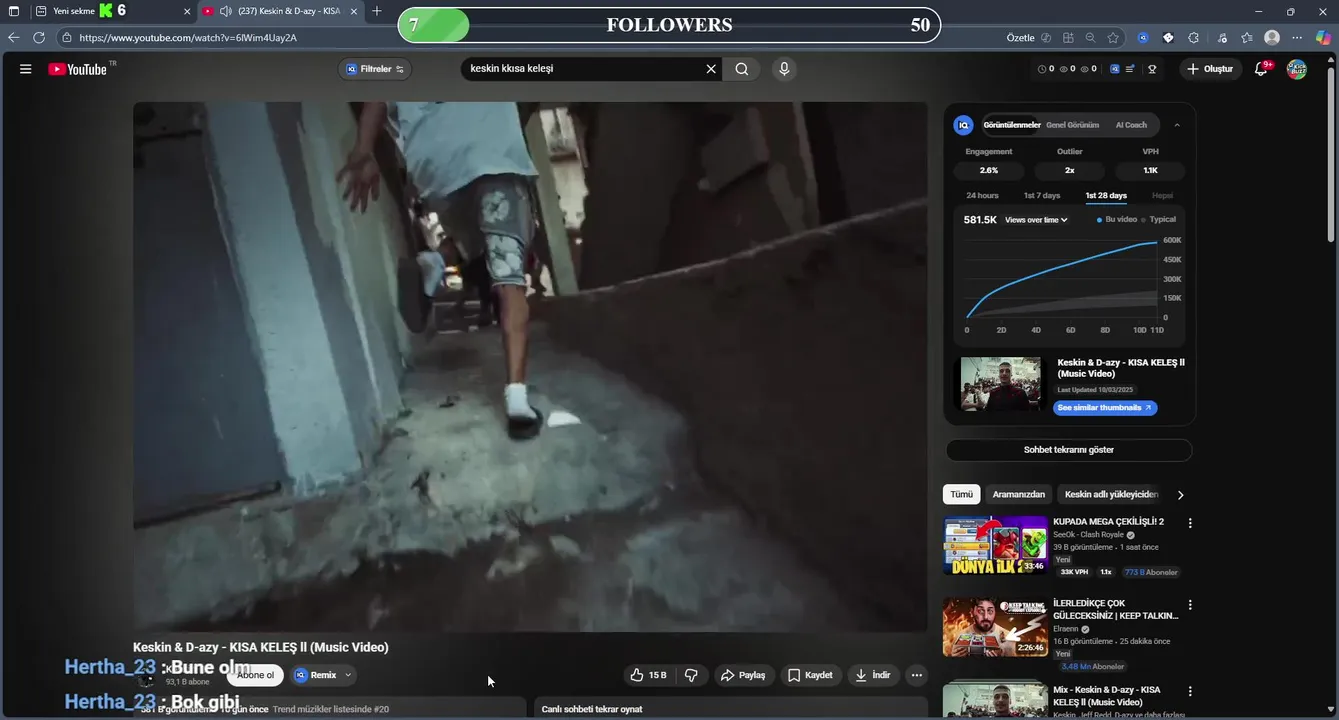Show more category chips with the right arrow
The image size is (1339, 720).
click(1180, 495)
